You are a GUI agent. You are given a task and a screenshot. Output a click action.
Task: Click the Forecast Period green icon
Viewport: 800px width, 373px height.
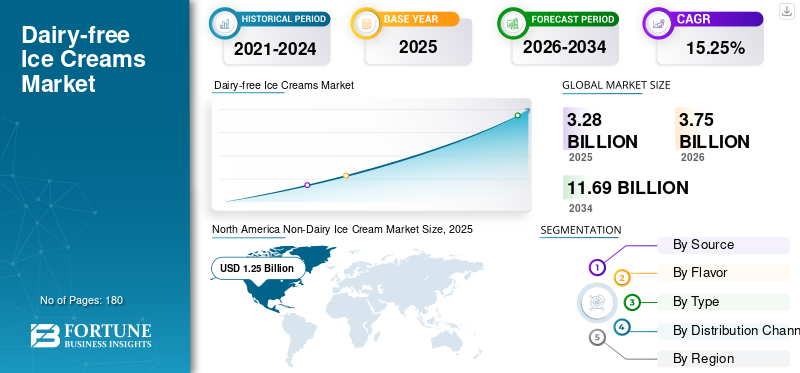point(513,23)
